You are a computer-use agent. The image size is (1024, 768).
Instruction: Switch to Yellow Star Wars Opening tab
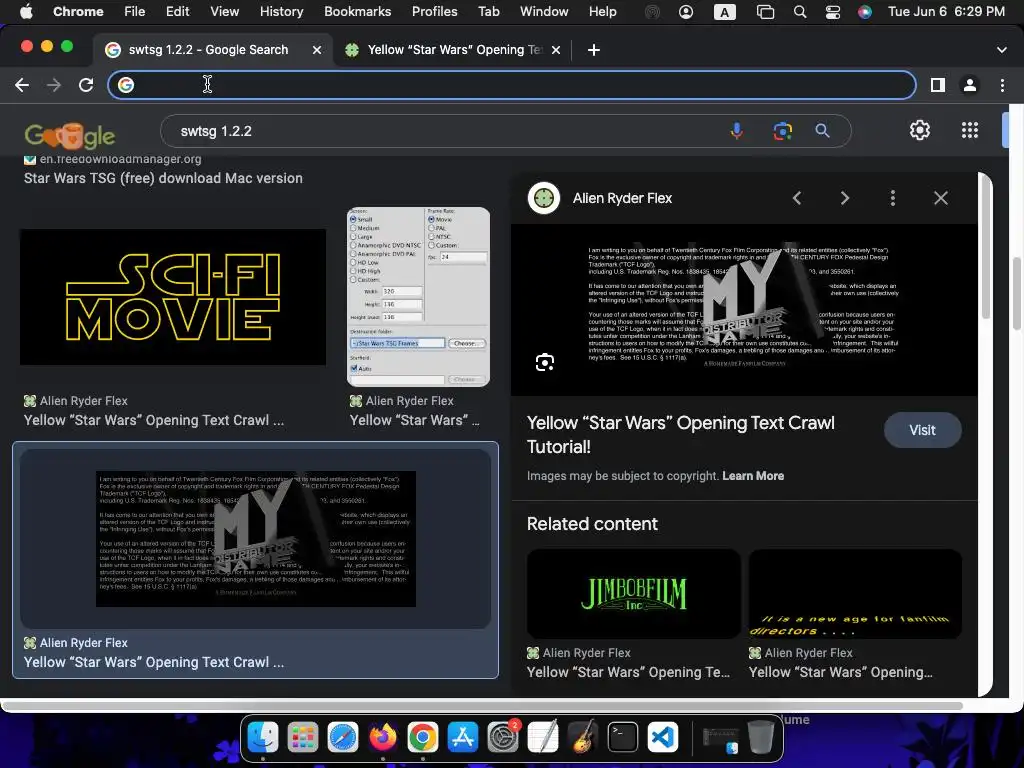[x=453, y=50]
